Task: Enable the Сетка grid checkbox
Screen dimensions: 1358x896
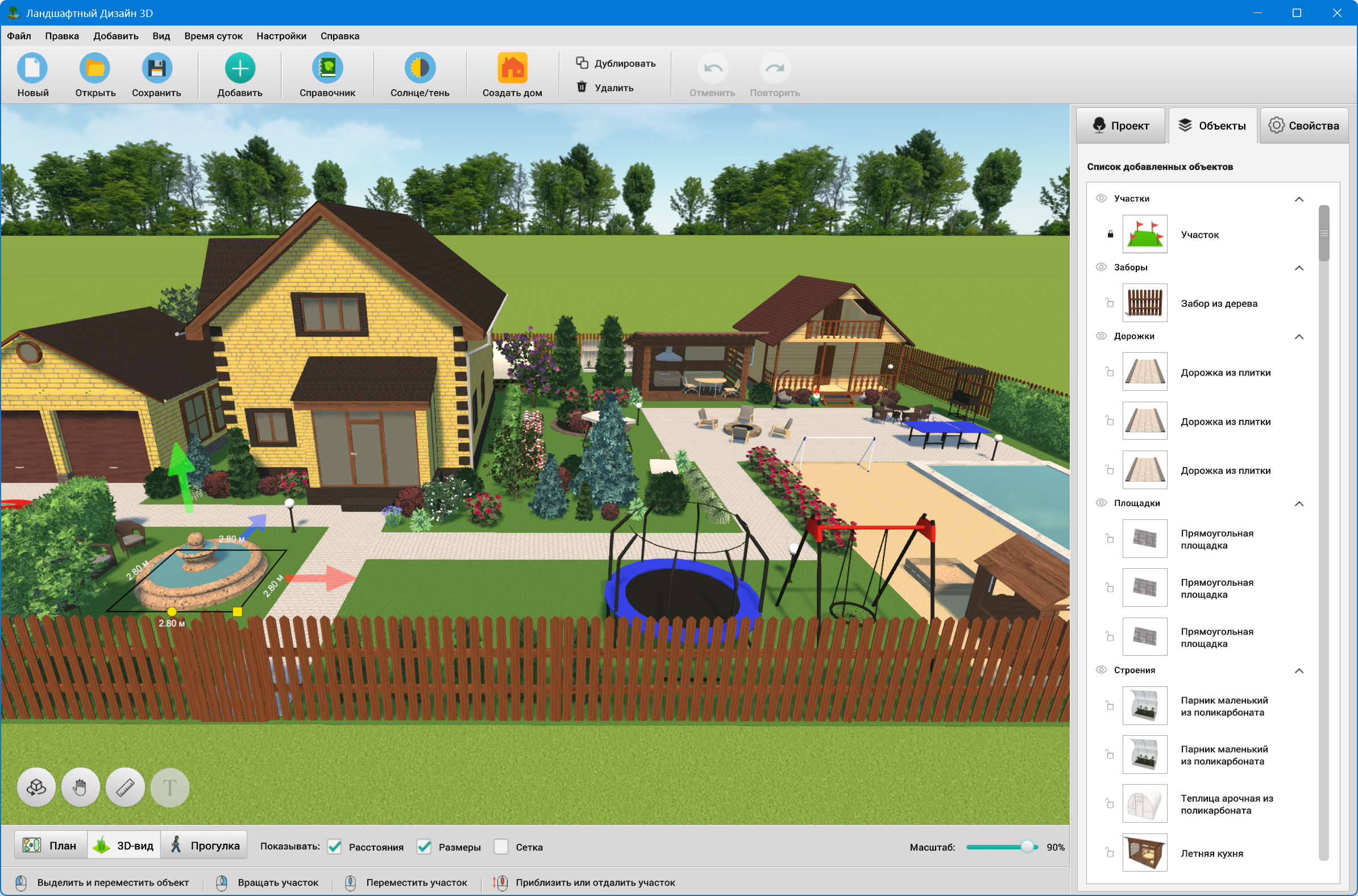Action: pyautogui.click(x=501, y=847)
